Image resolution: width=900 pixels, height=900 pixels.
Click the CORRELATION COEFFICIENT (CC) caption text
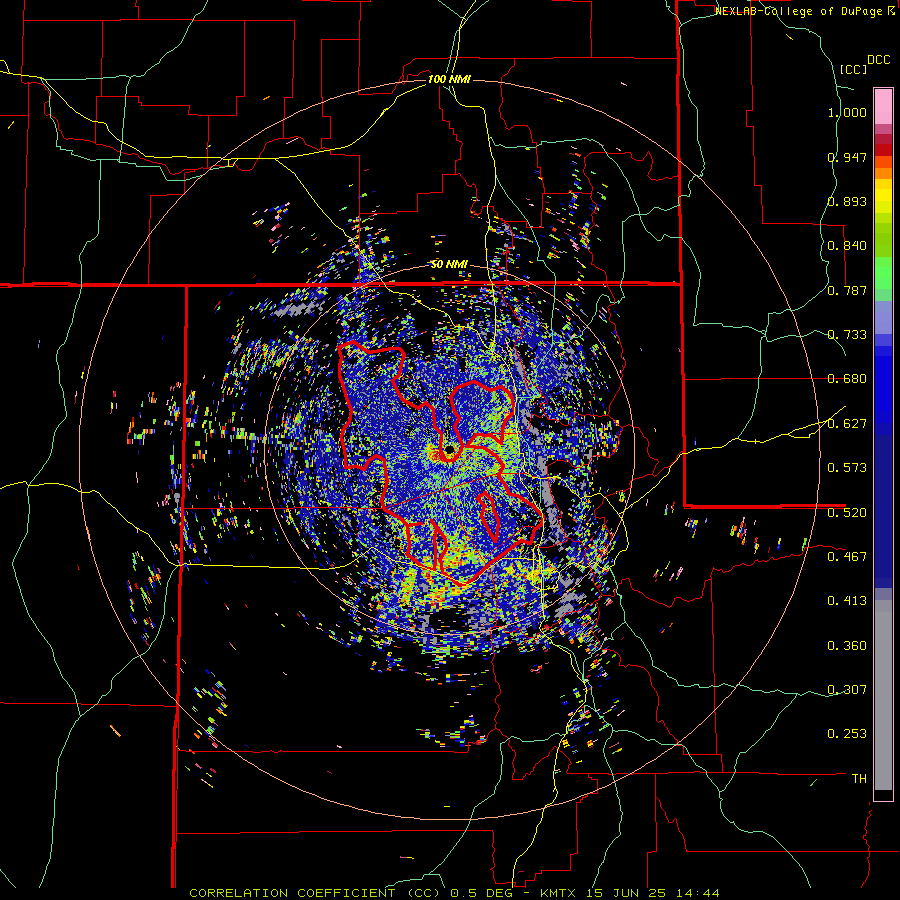coord(314,893)
